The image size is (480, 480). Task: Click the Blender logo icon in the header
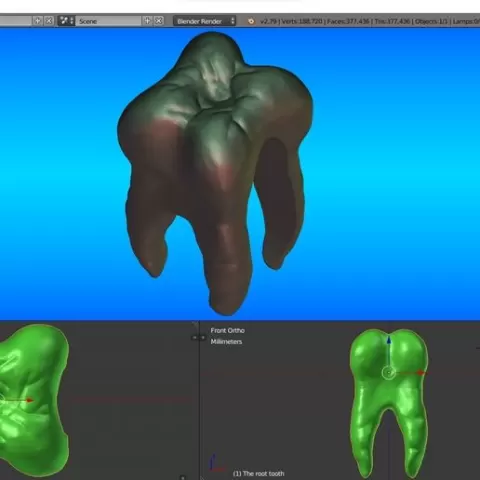point(251,21)
